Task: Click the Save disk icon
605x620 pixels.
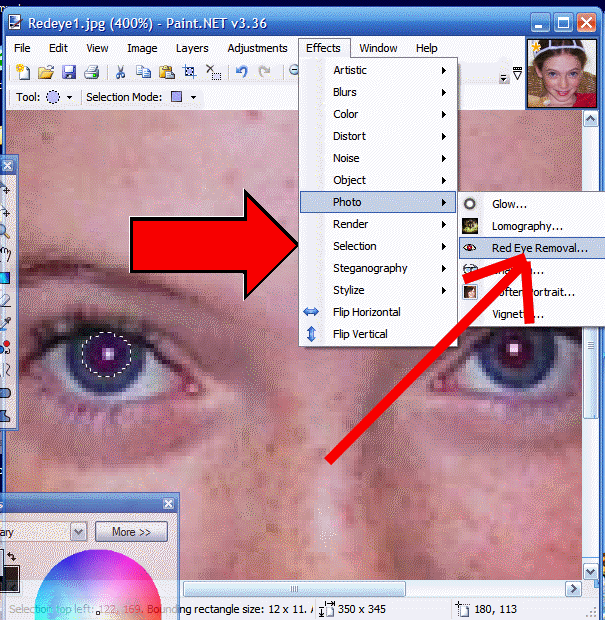Action: [69, 71]
